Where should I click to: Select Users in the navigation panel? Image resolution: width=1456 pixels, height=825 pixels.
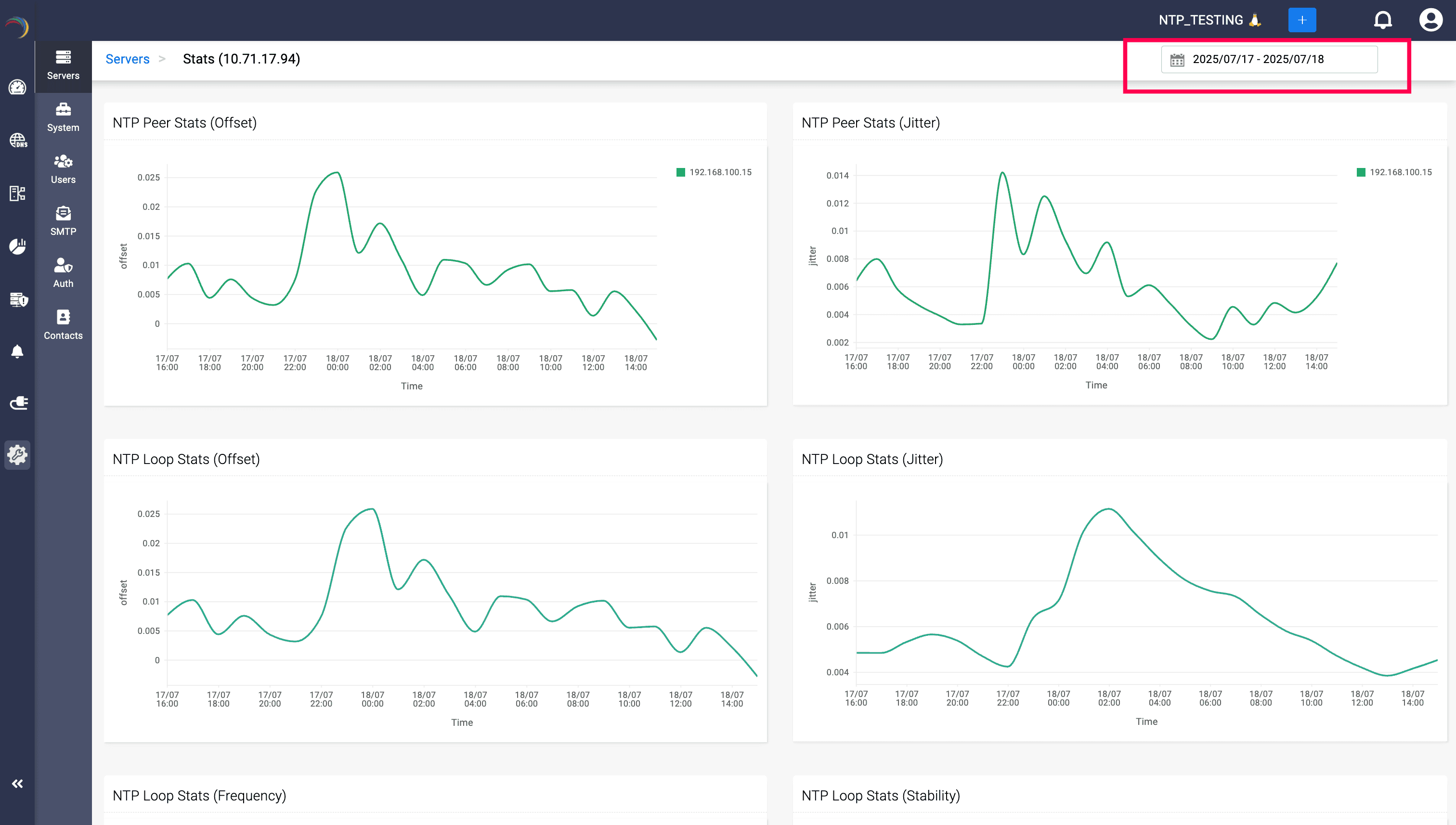[x=63, y=168]
